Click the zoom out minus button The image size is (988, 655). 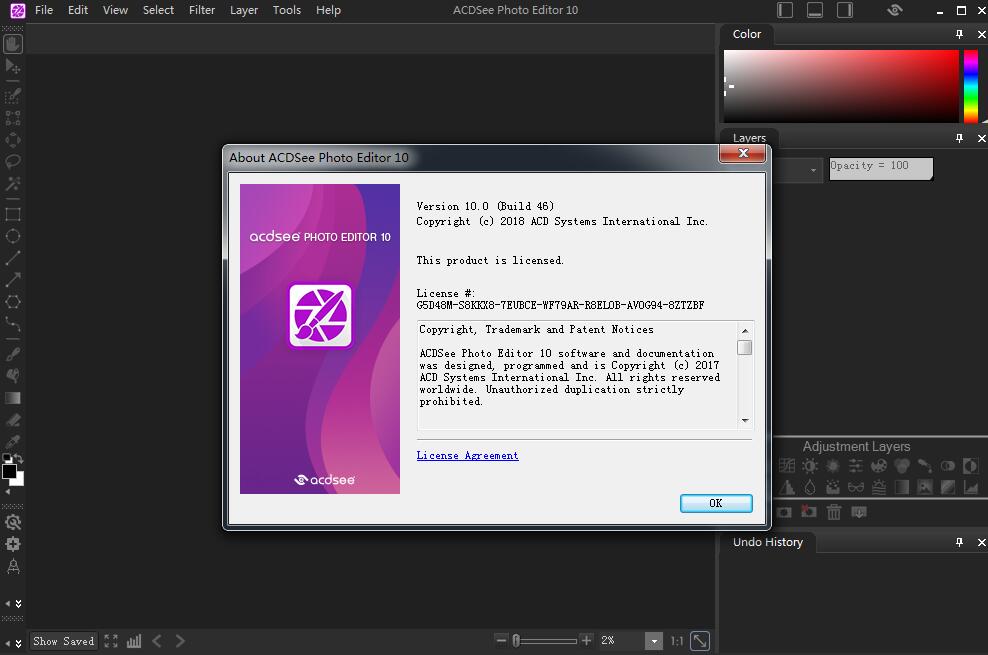tap(501, 641)
